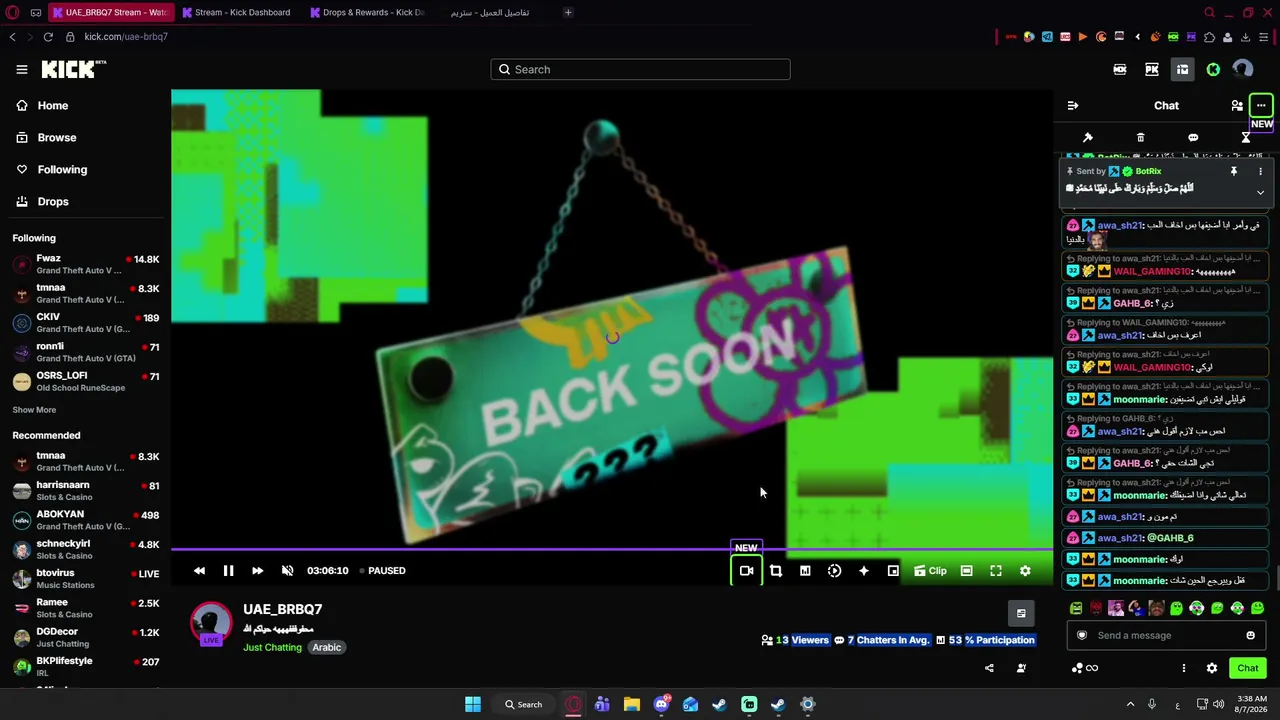
Task: Click the video progress bar
Action: click(612, 549)
